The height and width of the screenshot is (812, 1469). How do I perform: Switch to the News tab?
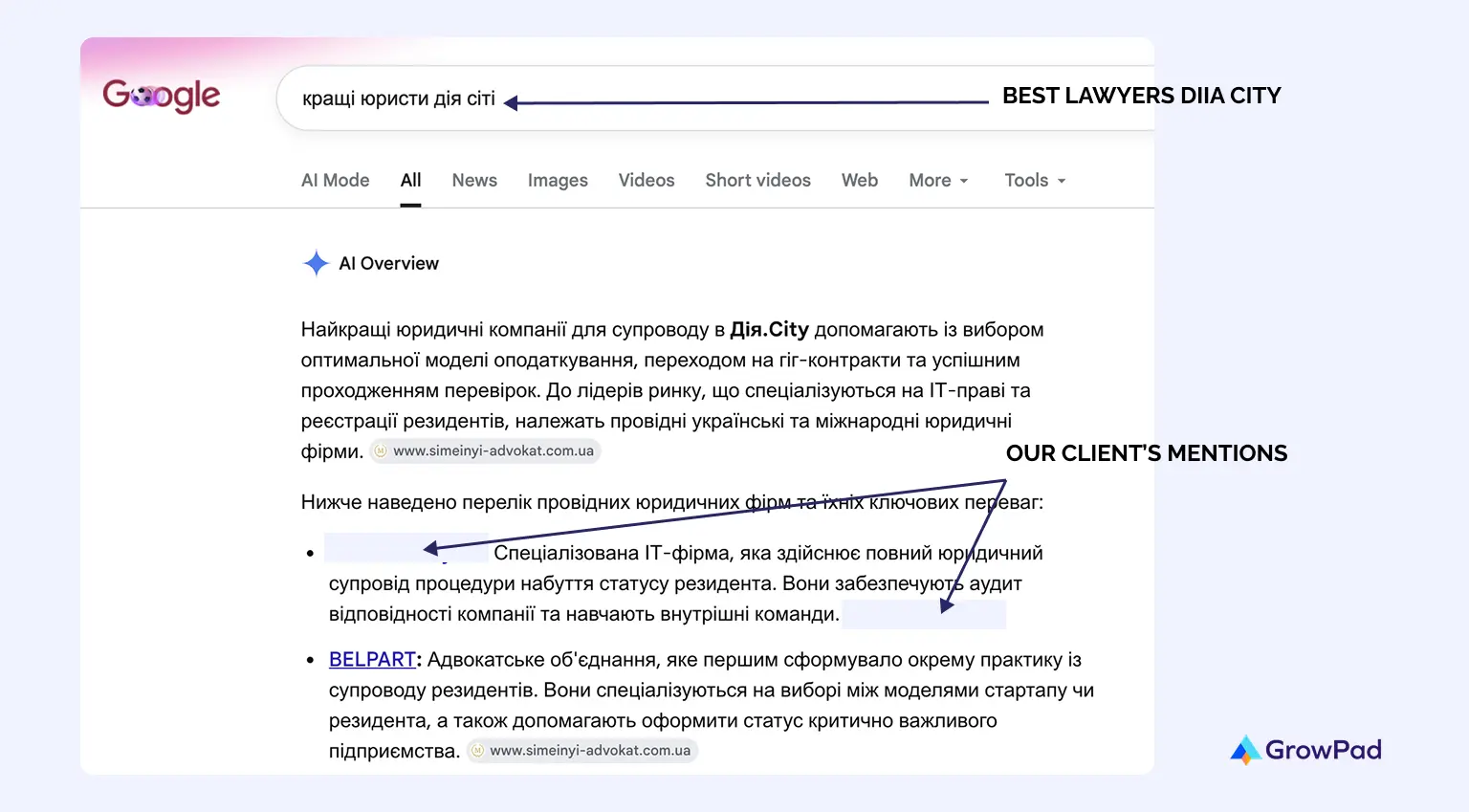474,180
